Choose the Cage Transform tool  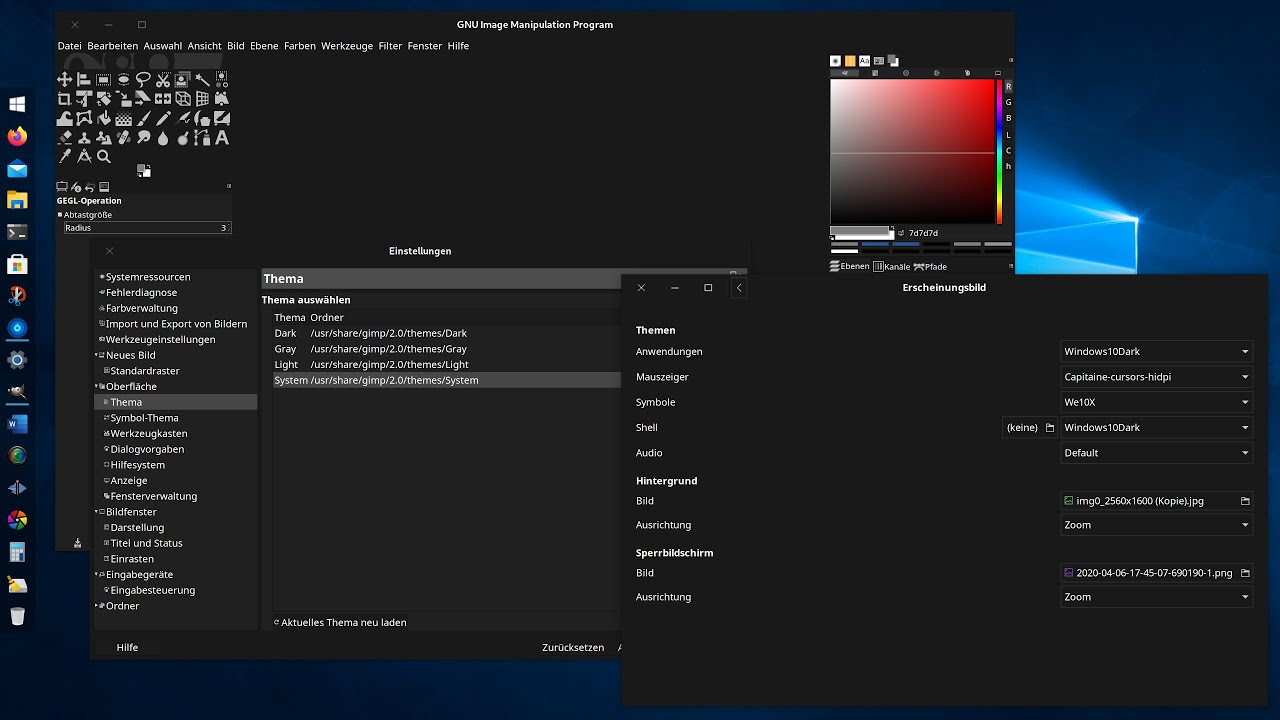click(84, 119)
